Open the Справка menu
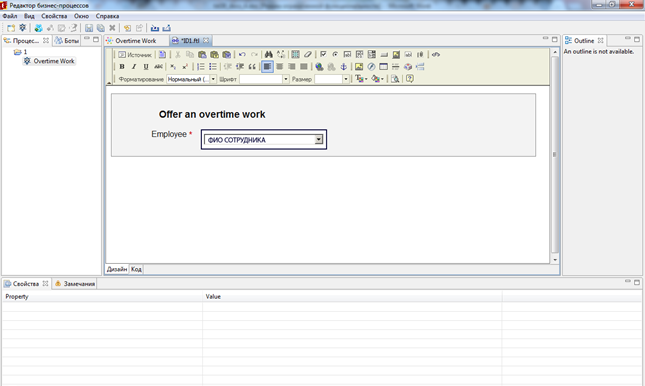 click(x=107, y=16)
